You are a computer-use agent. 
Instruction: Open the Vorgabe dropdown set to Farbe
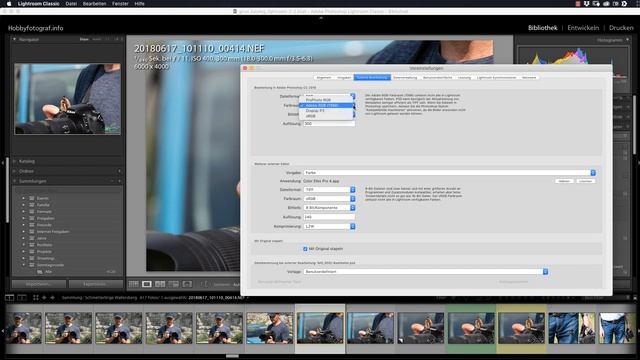point(449,173)
